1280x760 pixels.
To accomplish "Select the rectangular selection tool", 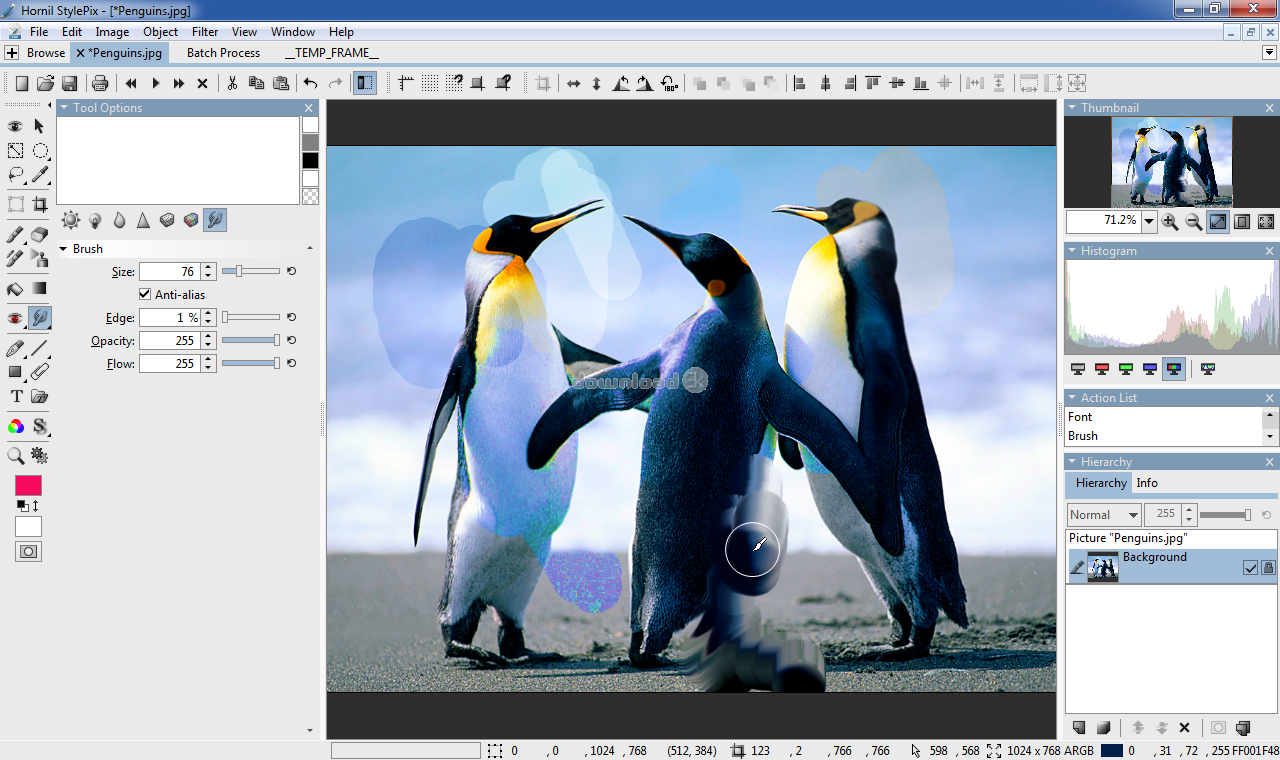I will click(x=15, y=151).
